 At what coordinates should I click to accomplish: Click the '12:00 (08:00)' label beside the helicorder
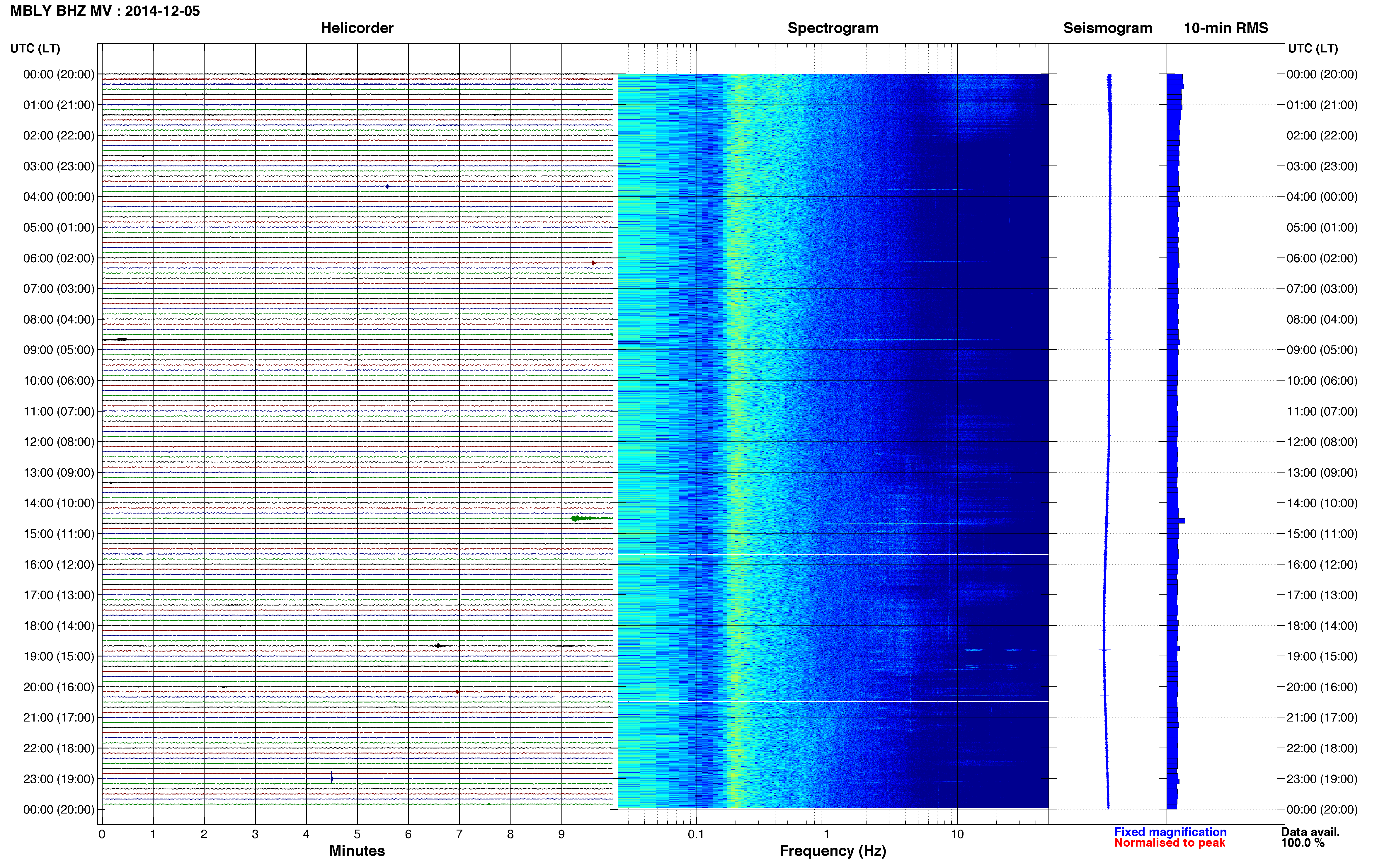pos(59,442)
